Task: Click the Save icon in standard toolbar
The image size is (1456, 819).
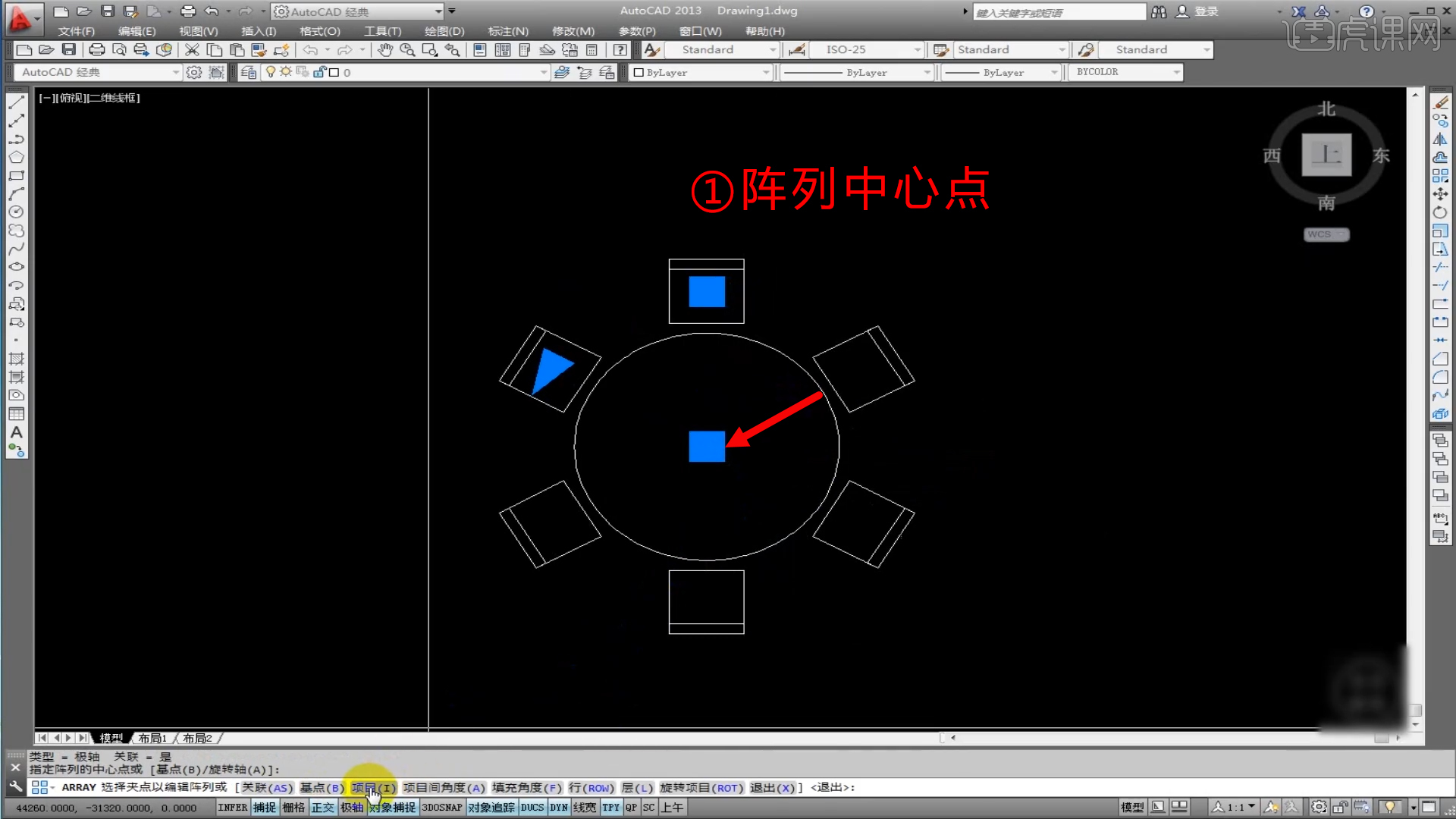Action: pos(69,50)
